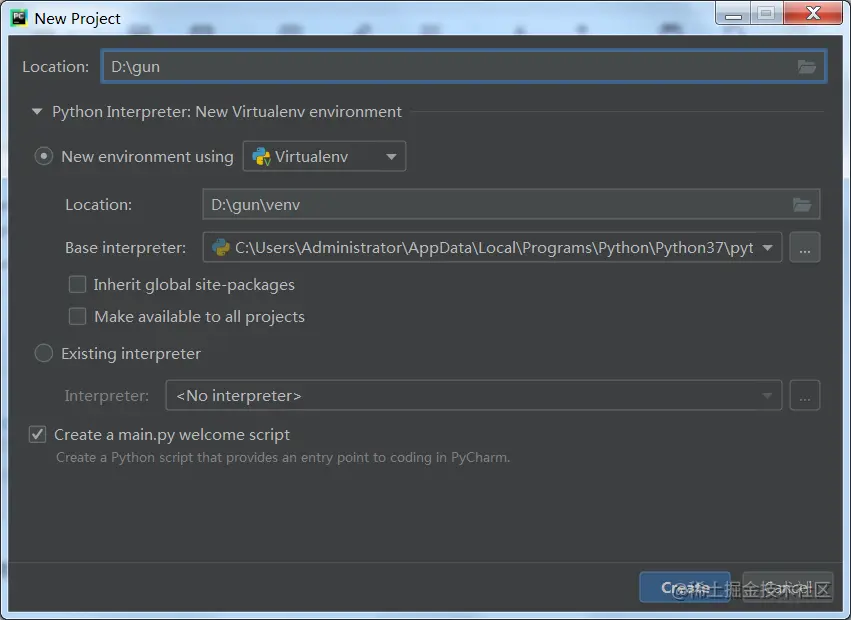Click project Location field D:\gun

[463, 66]
